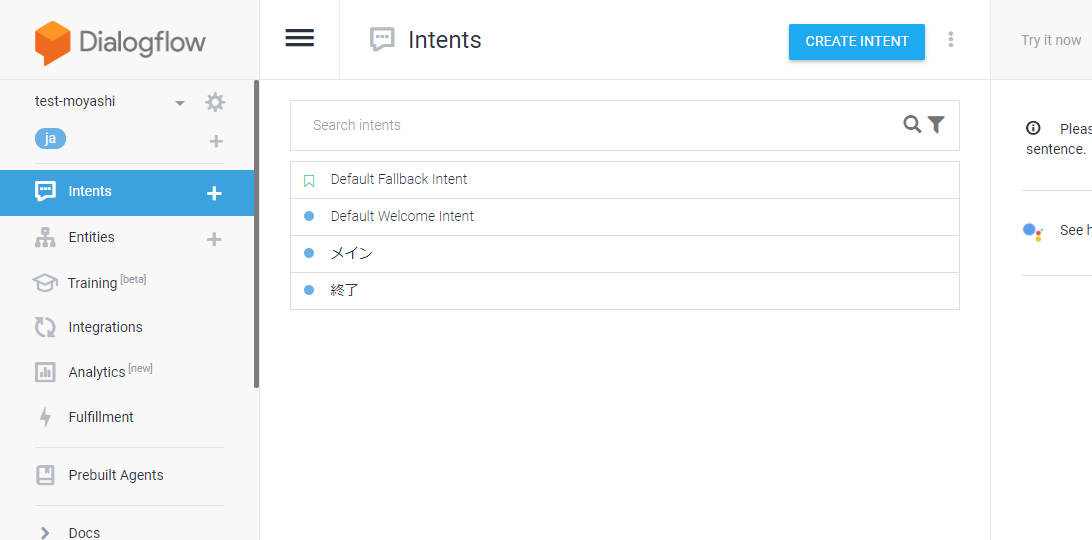The image size is (1092, 540).
Task: Click the Fulfillment lightning bolt icon
Action: click(45, 417)
